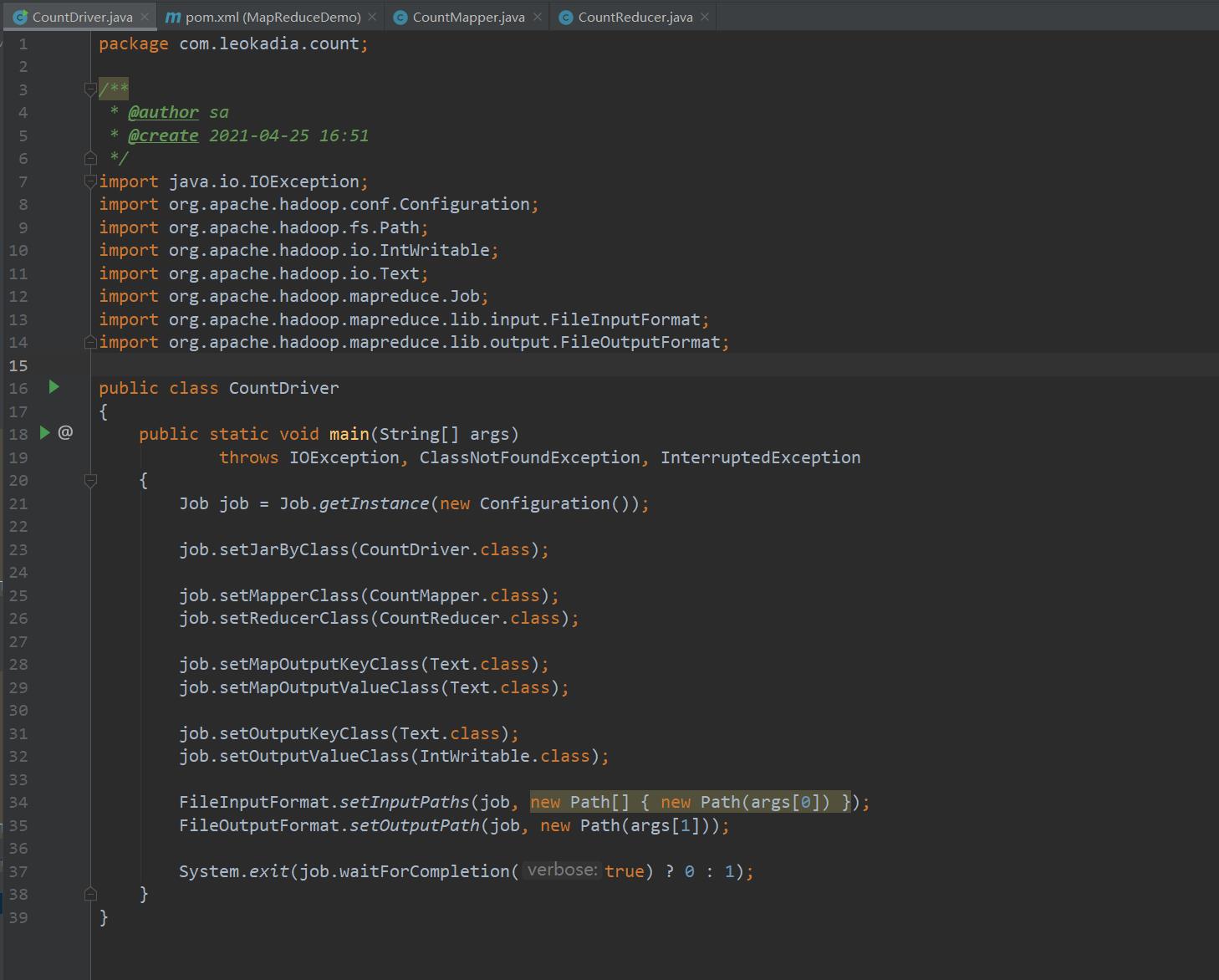Click the org.apache.hadoop.mapreduce.Job import
The image size is (1219, 980).
tap(324, 296)
